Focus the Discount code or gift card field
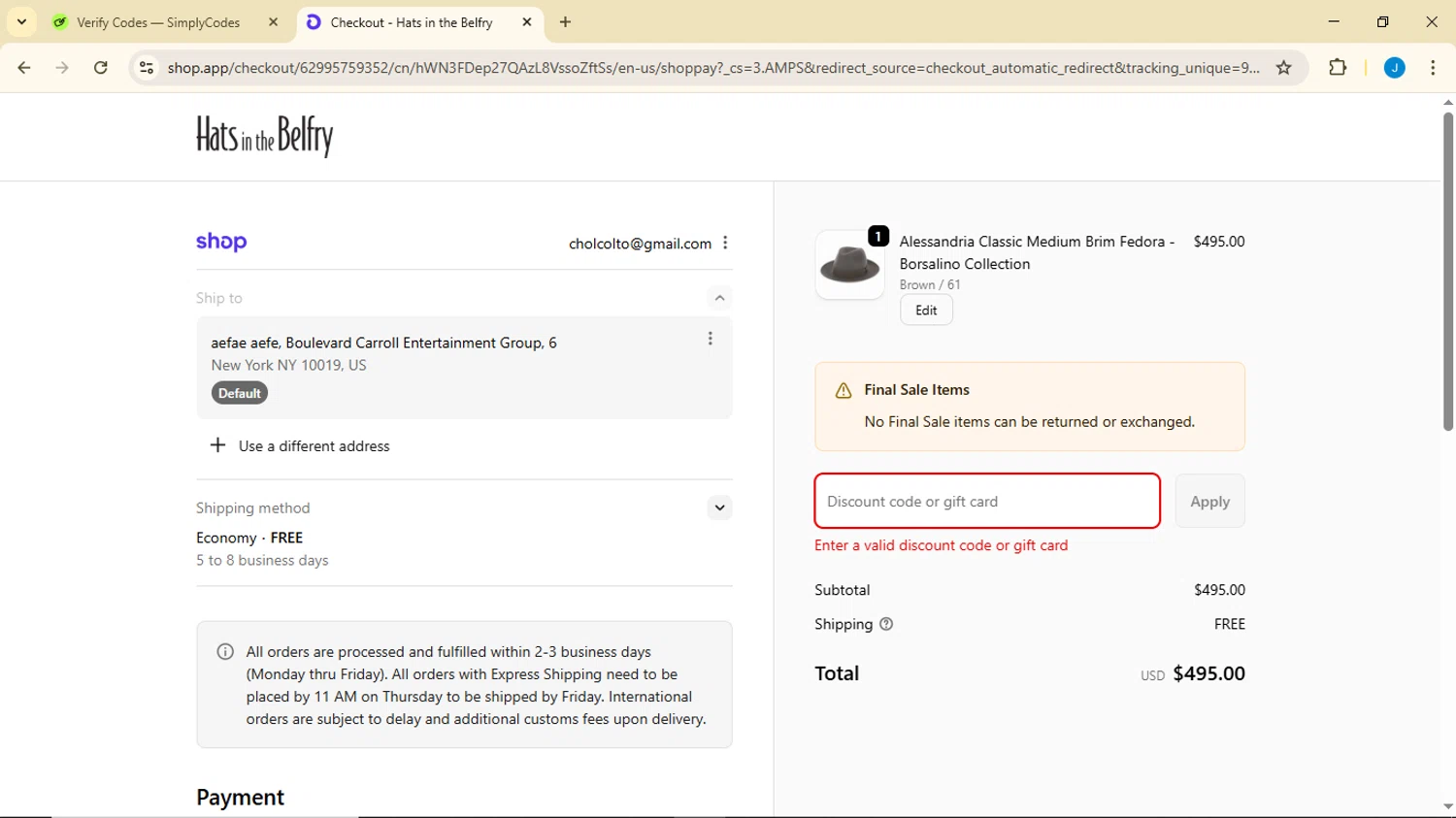The width and height of the screenshot is (1456, 818). point(987,501)
